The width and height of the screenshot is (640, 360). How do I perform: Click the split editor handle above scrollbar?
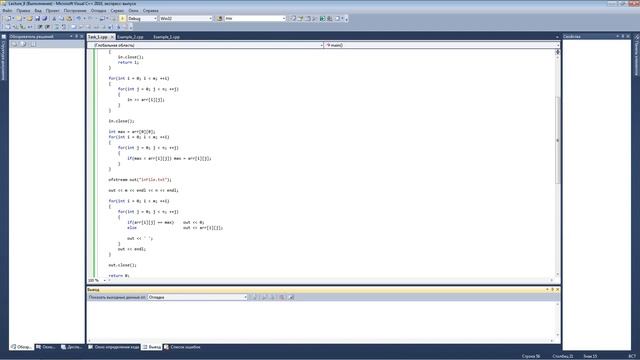click(x=558, y=51)
